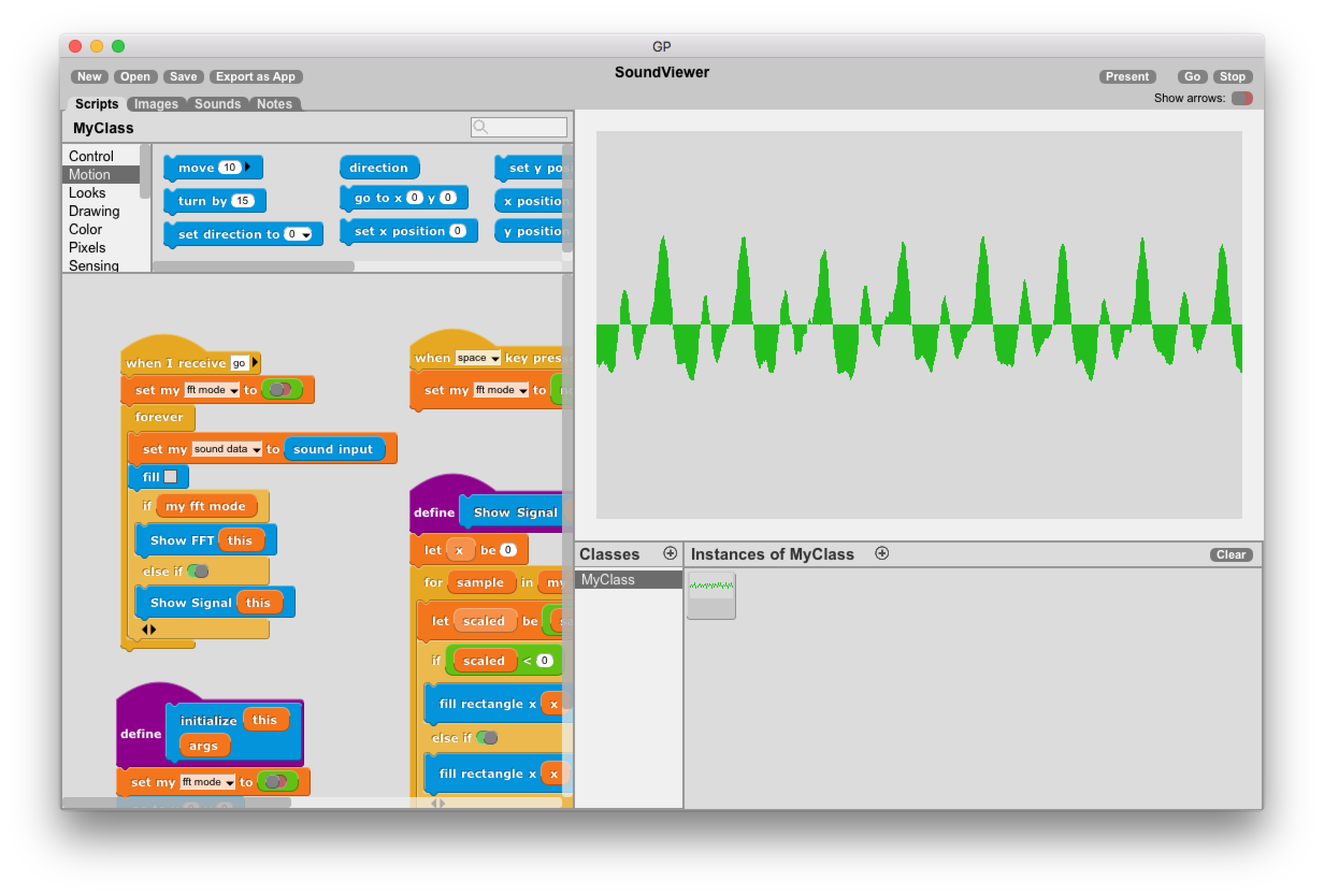Select the Color block category
Image resolution: width=1324 pixels, height=896 pixels.
tap(100, 229)
